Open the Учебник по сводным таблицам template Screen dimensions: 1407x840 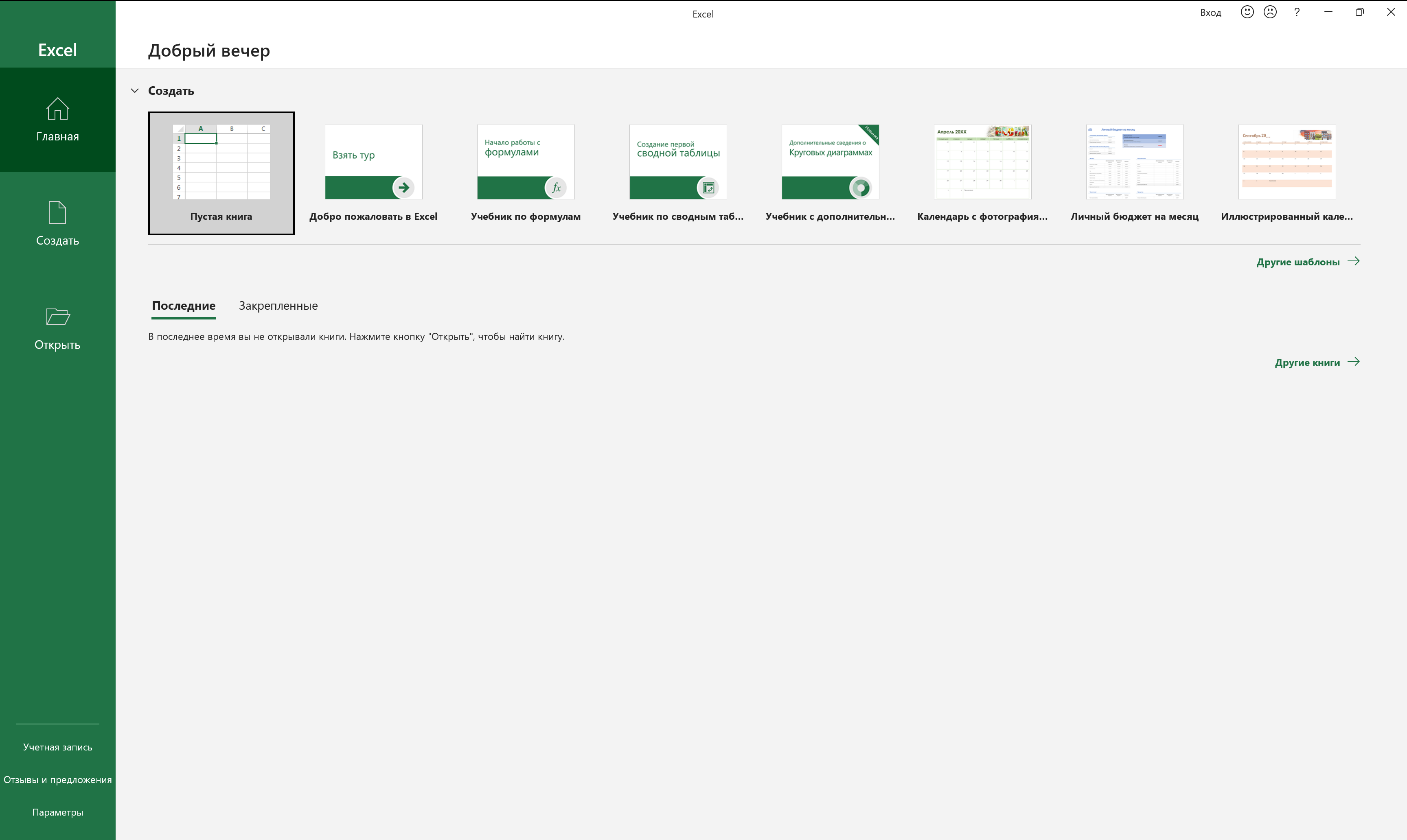point(678,173)
